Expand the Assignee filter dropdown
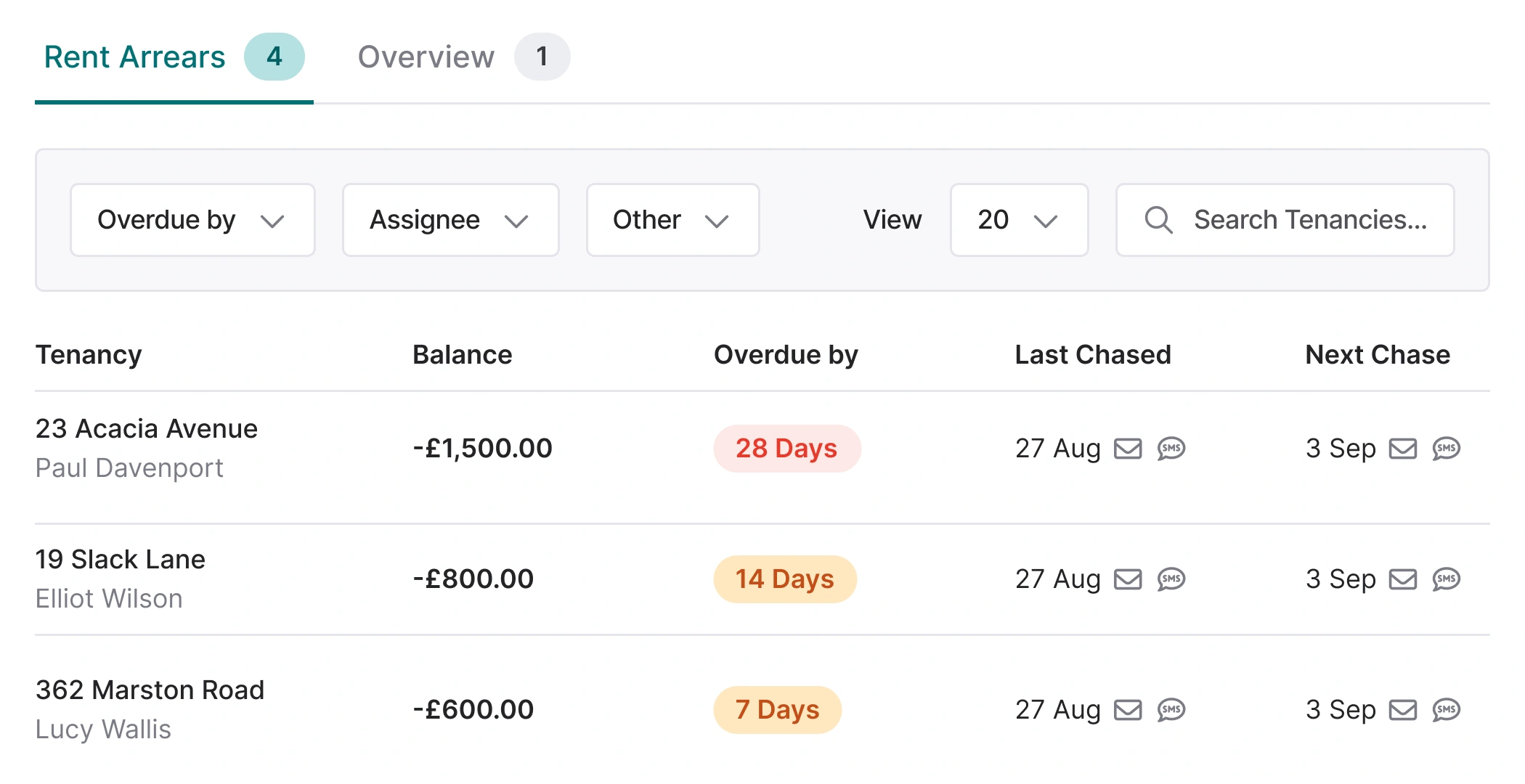This screenshot has width=1525, height=784. [x=450, y=220]
